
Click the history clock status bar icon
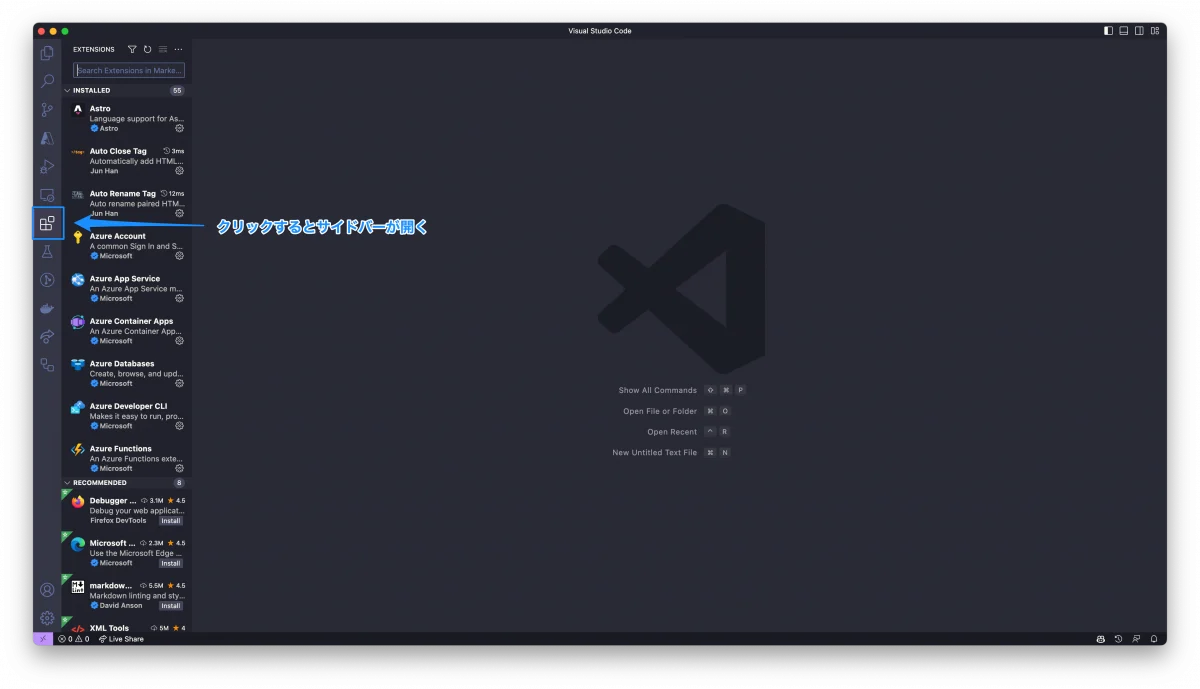[1119, 638]
